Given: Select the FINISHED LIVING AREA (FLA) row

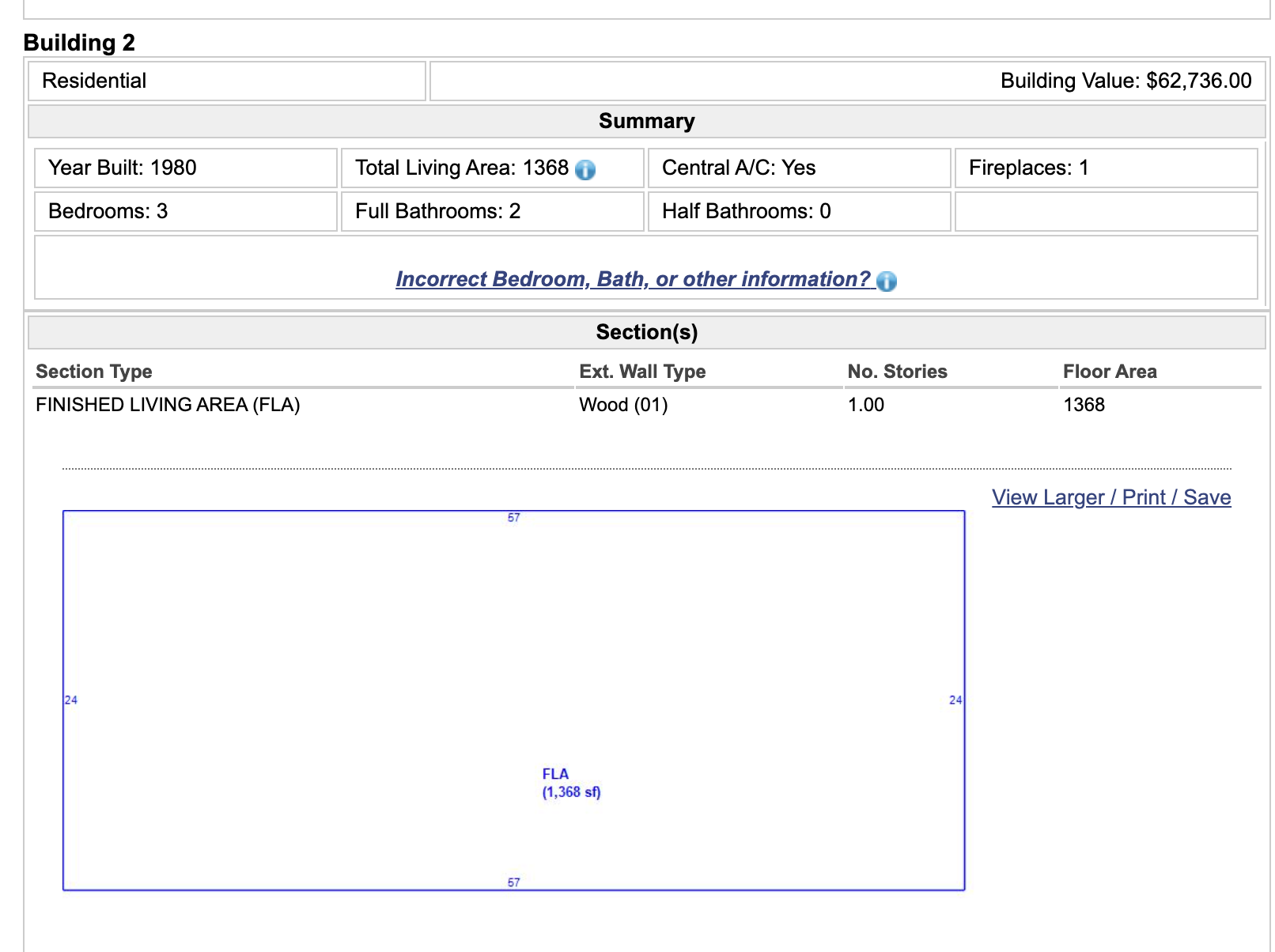Looking at the screenshot, I should (x=168, y=405).
